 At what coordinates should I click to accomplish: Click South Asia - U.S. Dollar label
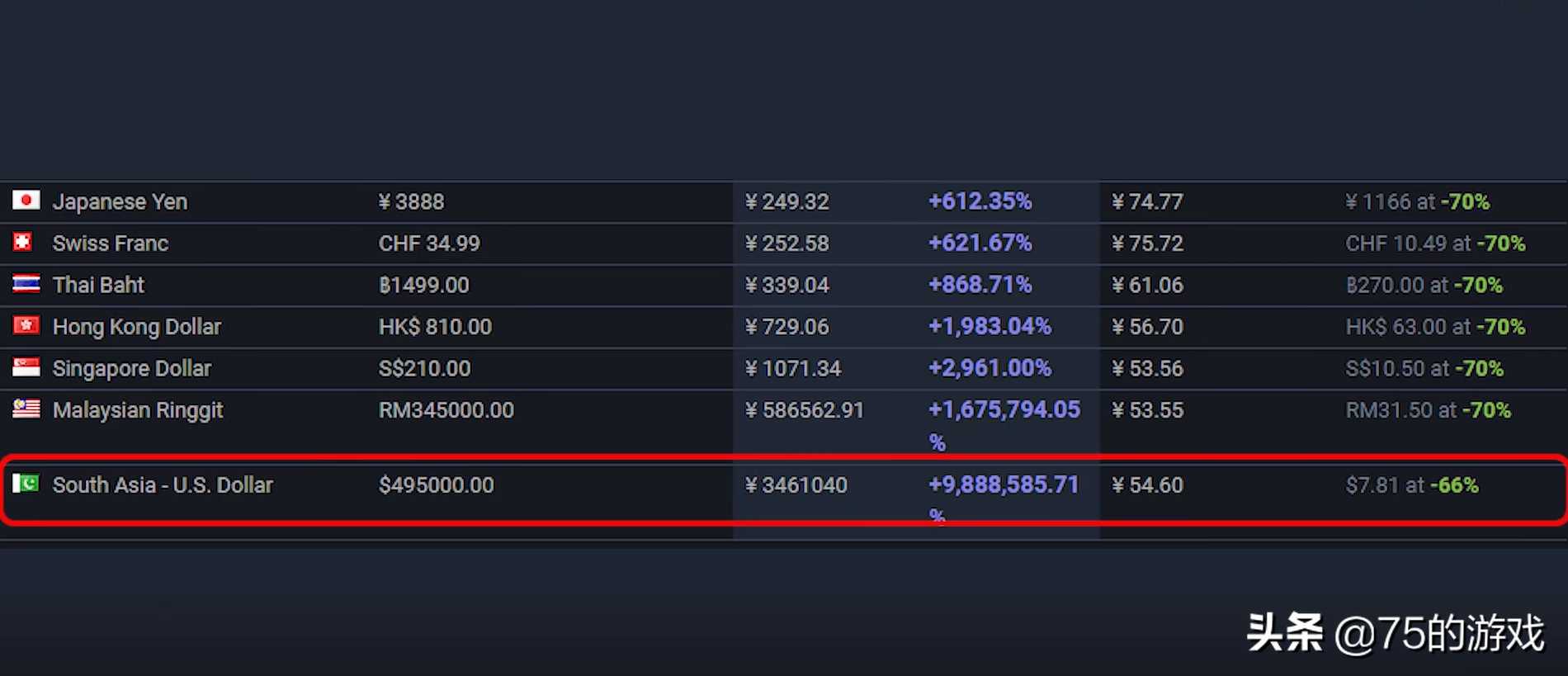click(162, 485)
